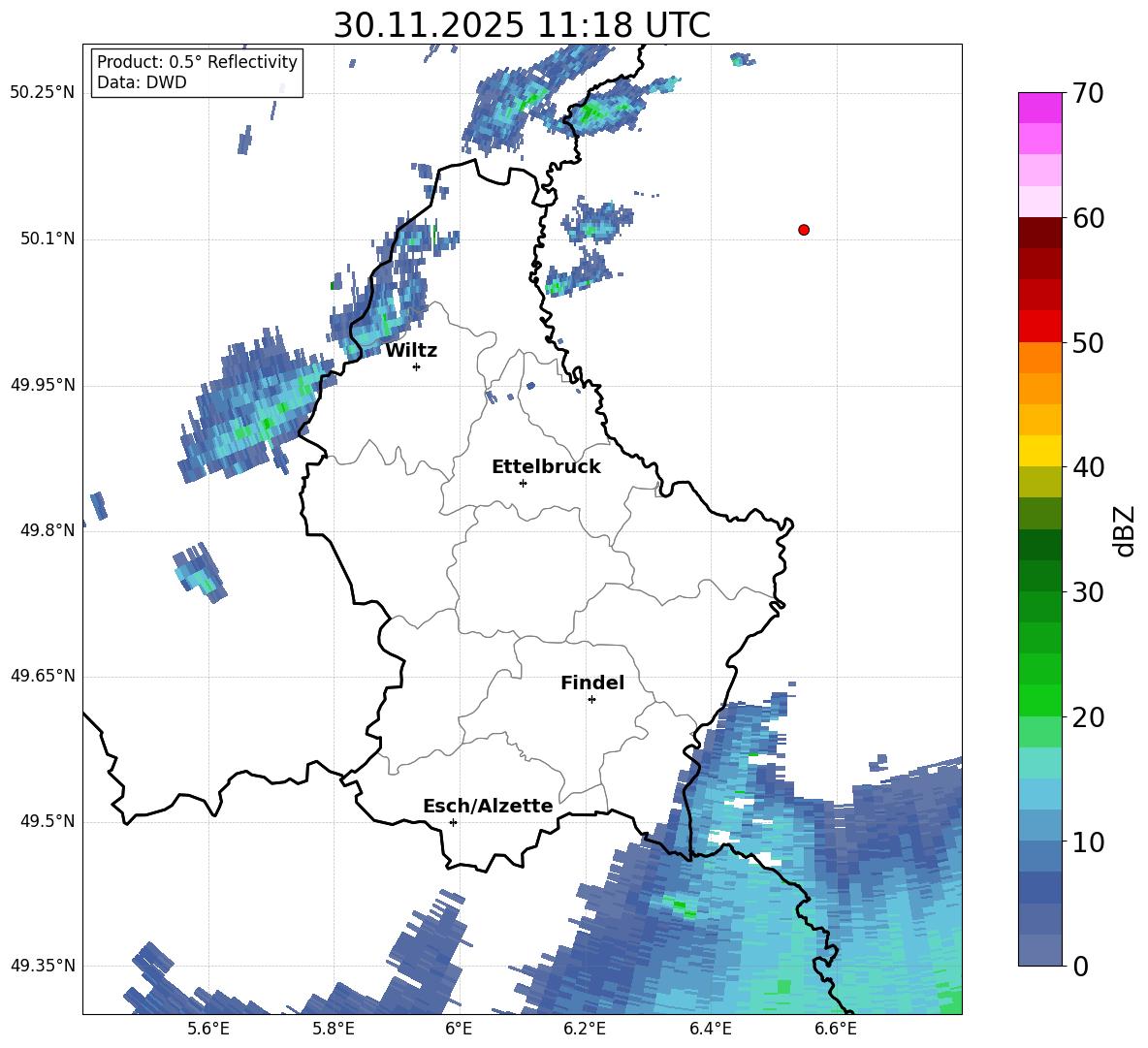Click the 6°E longitude label

pos(459,1029)
